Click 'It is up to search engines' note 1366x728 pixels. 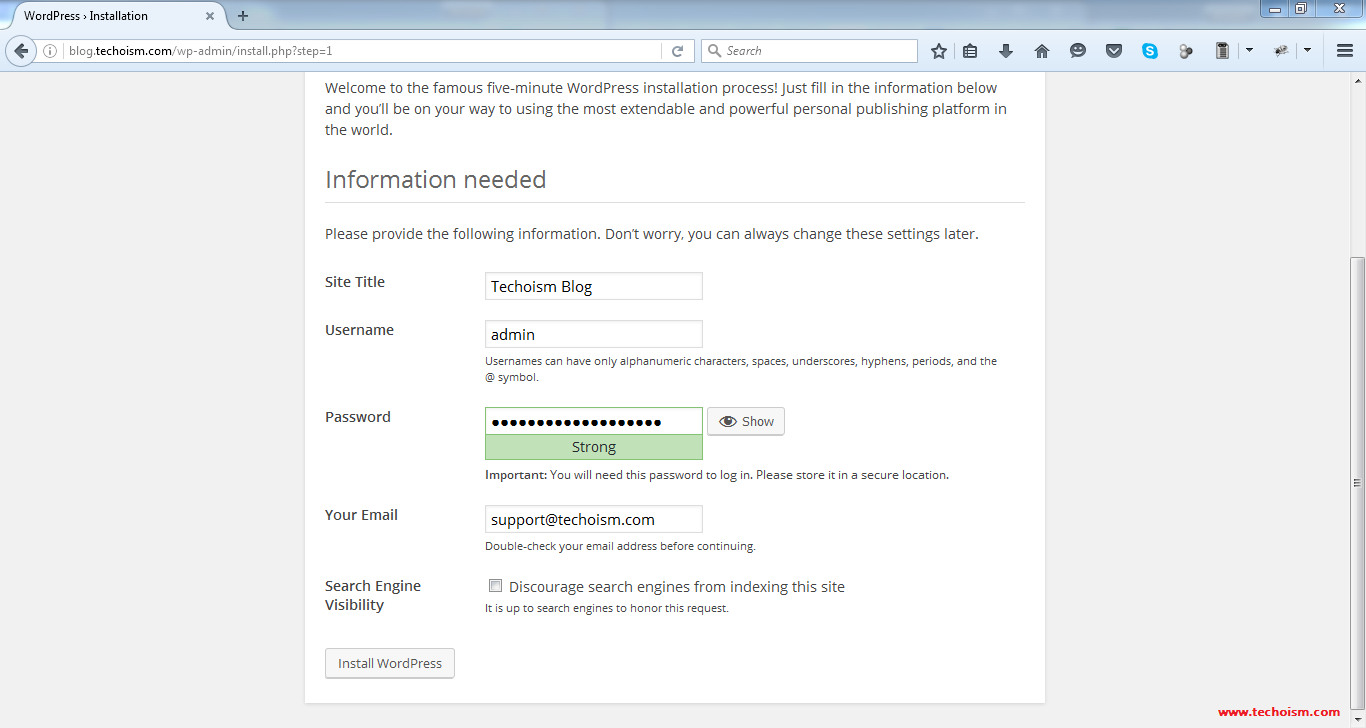pyautogui.click(x=607, y=608)
